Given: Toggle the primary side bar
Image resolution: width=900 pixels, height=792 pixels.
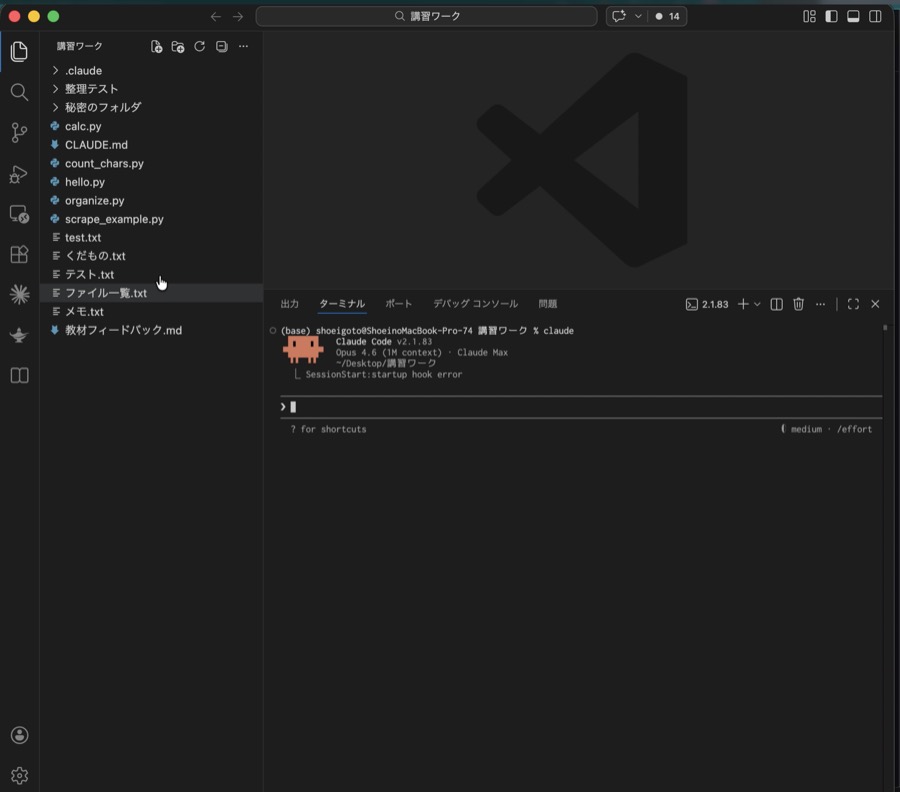Looking at the screenshot, I should (x=831, y=16).
